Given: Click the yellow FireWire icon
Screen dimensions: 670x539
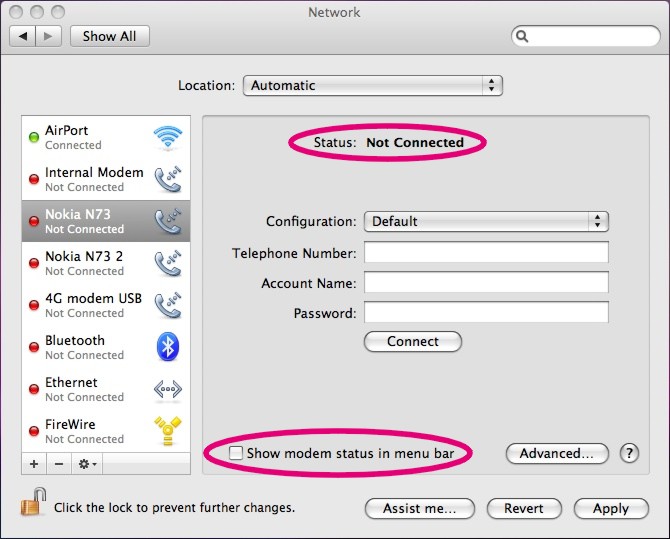Looking at the screenshot, I should click(x=168, y=431).
